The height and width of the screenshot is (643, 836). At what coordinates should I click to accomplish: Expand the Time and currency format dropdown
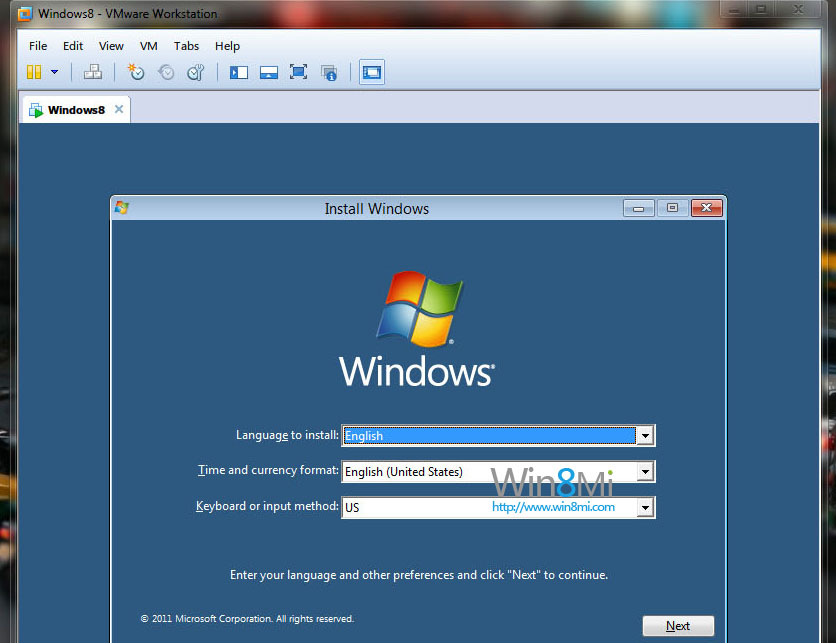pos(645,471)
